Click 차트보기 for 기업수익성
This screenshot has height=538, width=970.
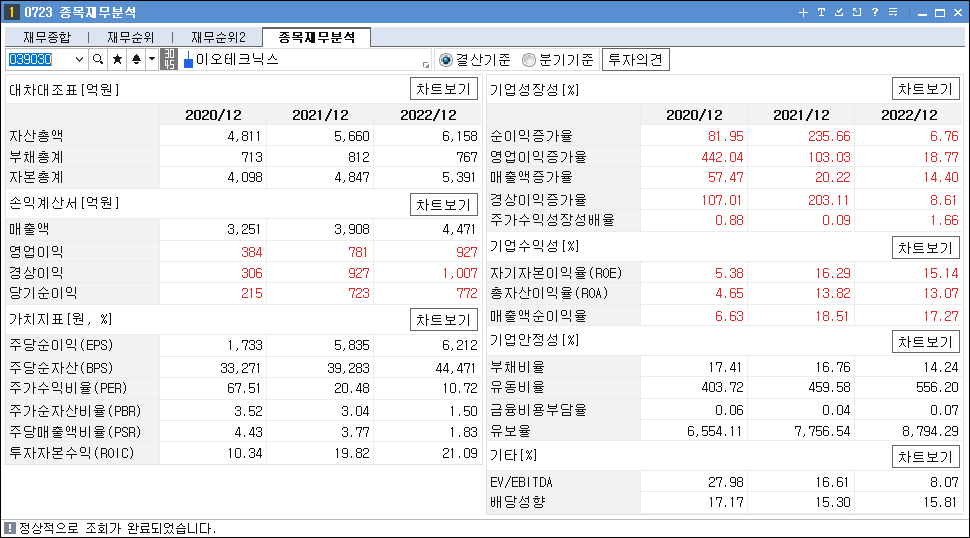(925, 247)
